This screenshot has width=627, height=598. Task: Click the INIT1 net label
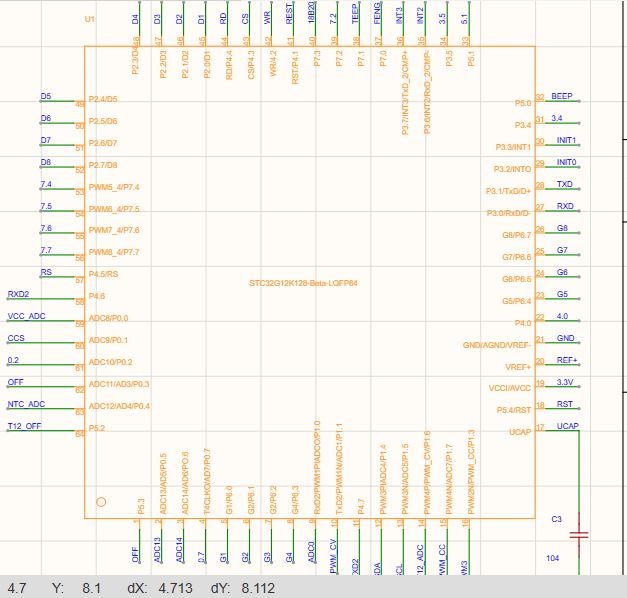pyautogui.click(x=566, y=140)
